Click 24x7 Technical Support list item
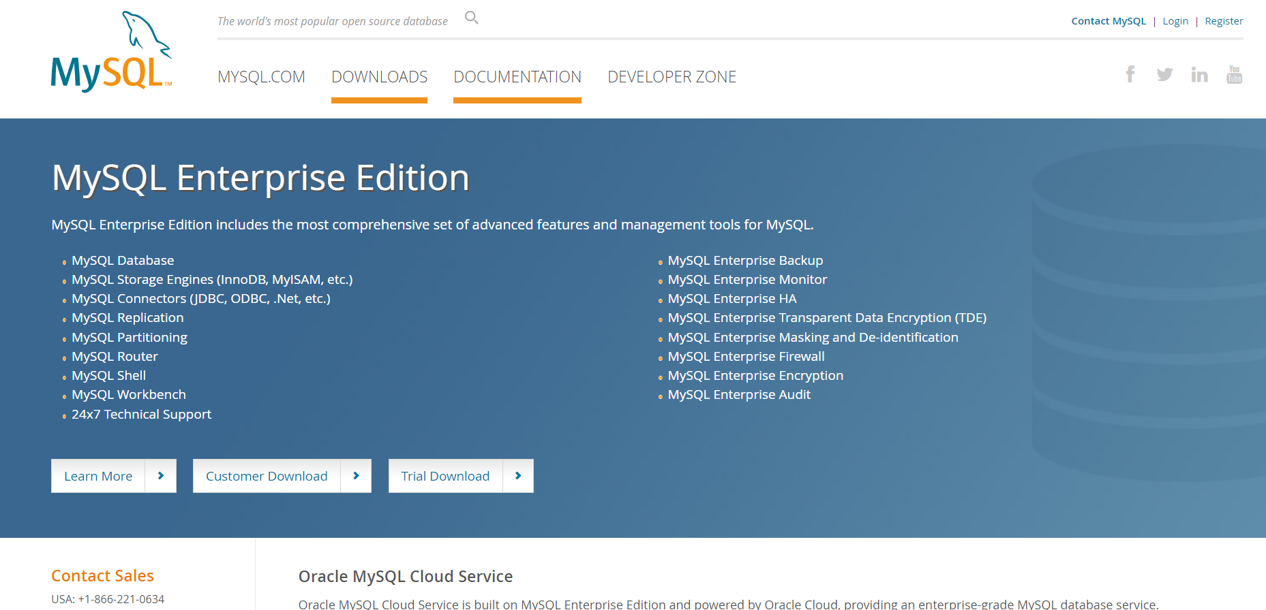The width and height of the screenshot is (1266, 610). click(141, 414)
